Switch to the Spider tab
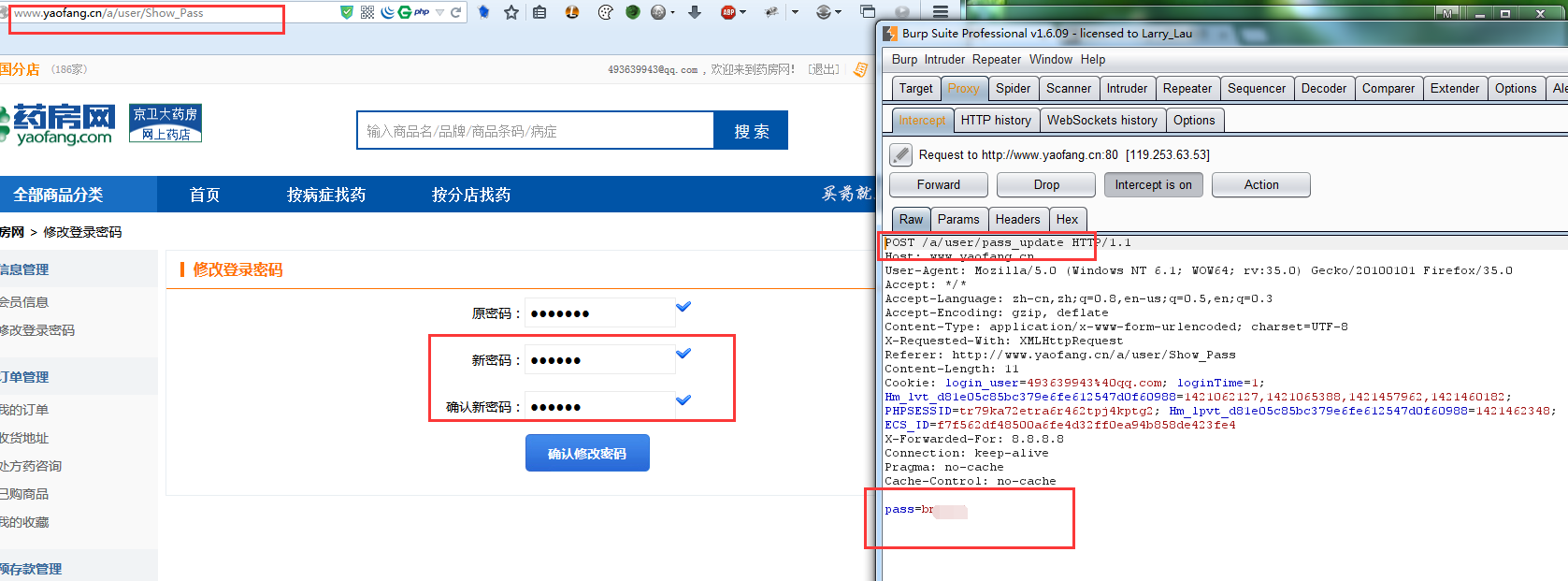Screen dimensions: 1568x581 coord(1013,88)
